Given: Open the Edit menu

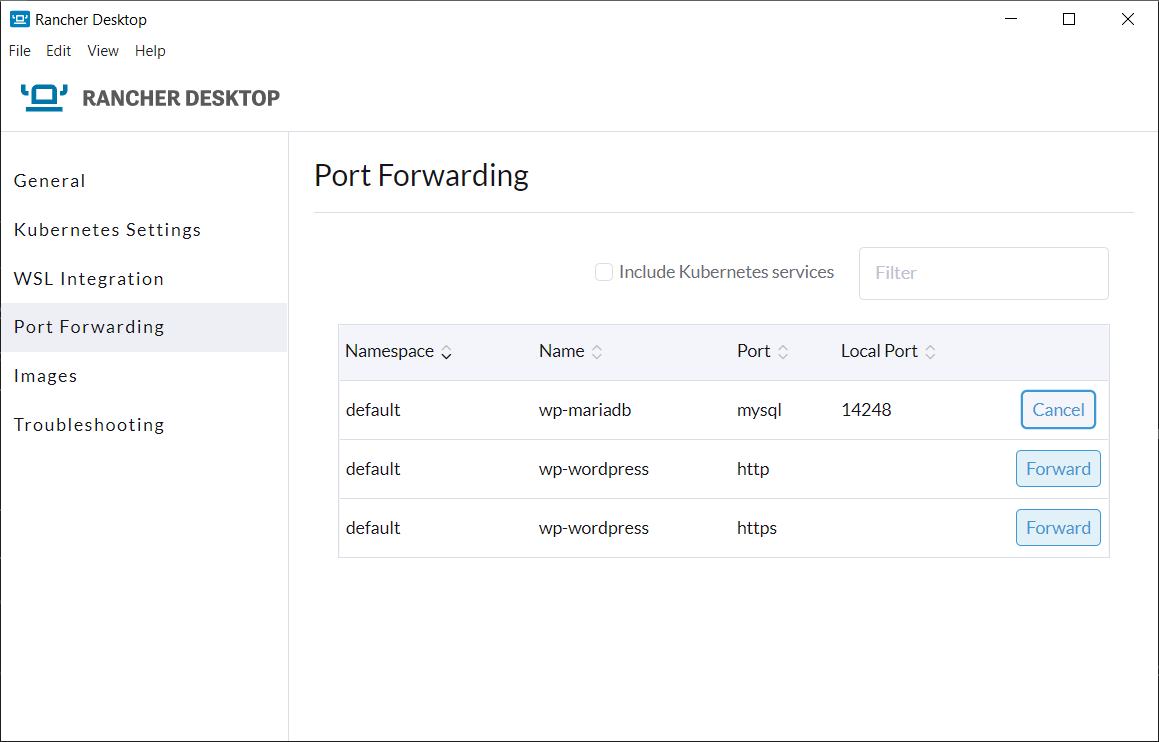Looking at the screenshot, I should (x=58, y=51).
